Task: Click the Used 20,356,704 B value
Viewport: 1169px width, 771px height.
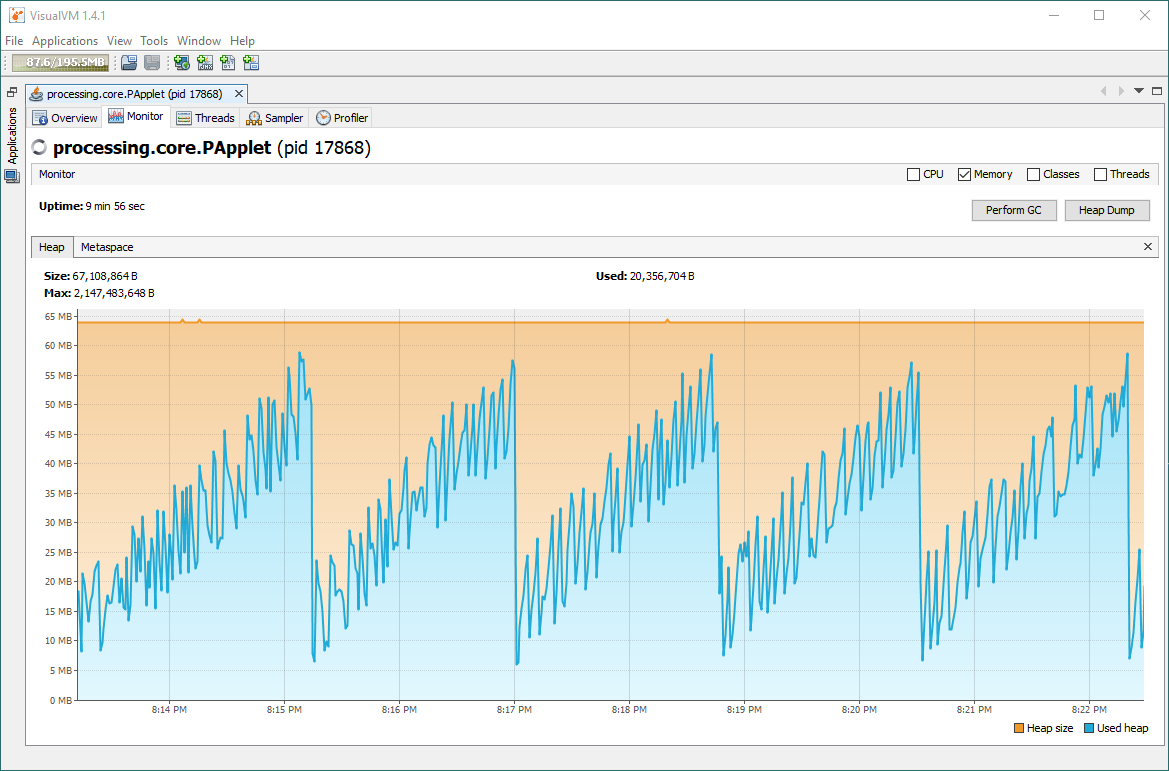Action: (x=662, y=276)
